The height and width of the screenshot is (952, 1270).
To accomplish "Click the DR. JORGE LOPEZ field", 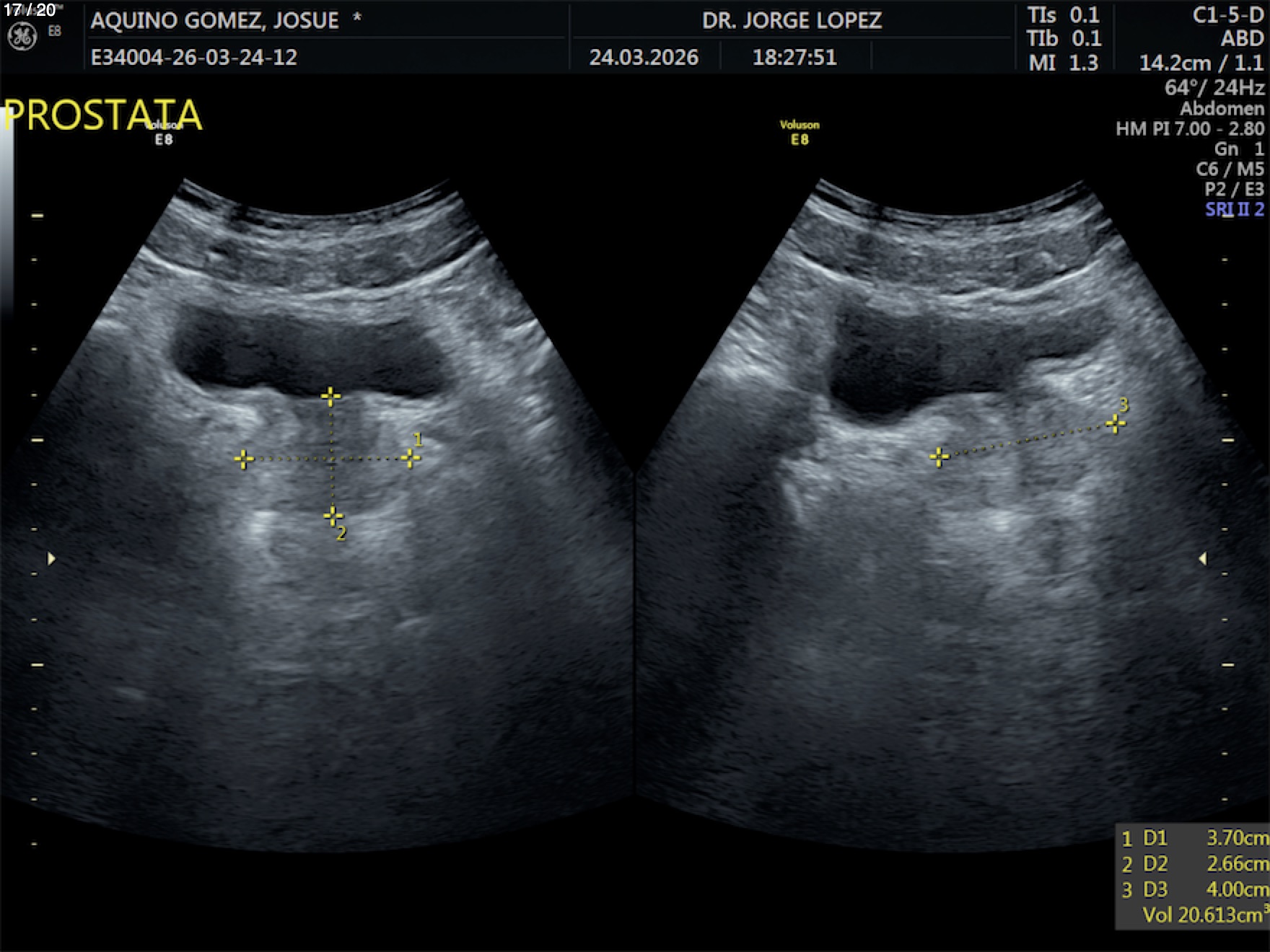I will click(792, 20).
